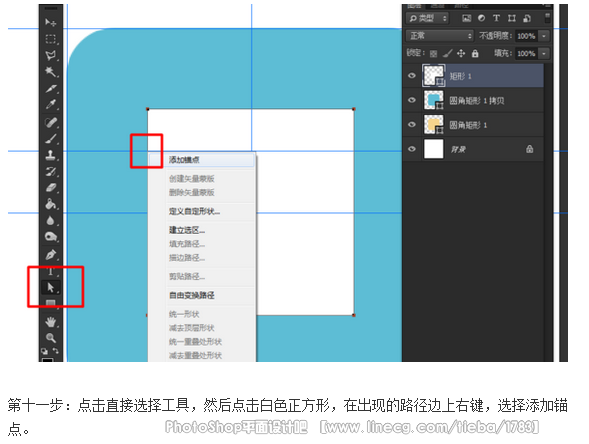Filter layers by pixel layers icon
This screenshot has width=589, height=444.
(467, 18)
